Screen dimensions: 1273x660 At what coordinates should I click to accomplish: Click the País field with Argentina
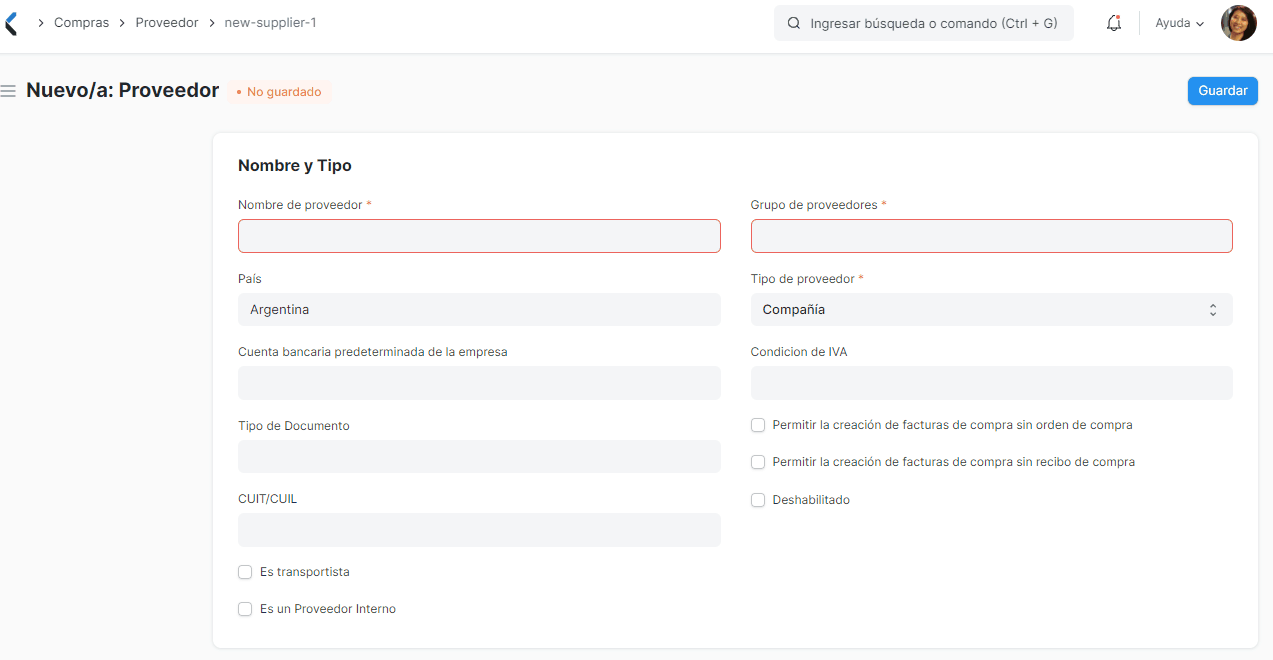click(479, 310)
